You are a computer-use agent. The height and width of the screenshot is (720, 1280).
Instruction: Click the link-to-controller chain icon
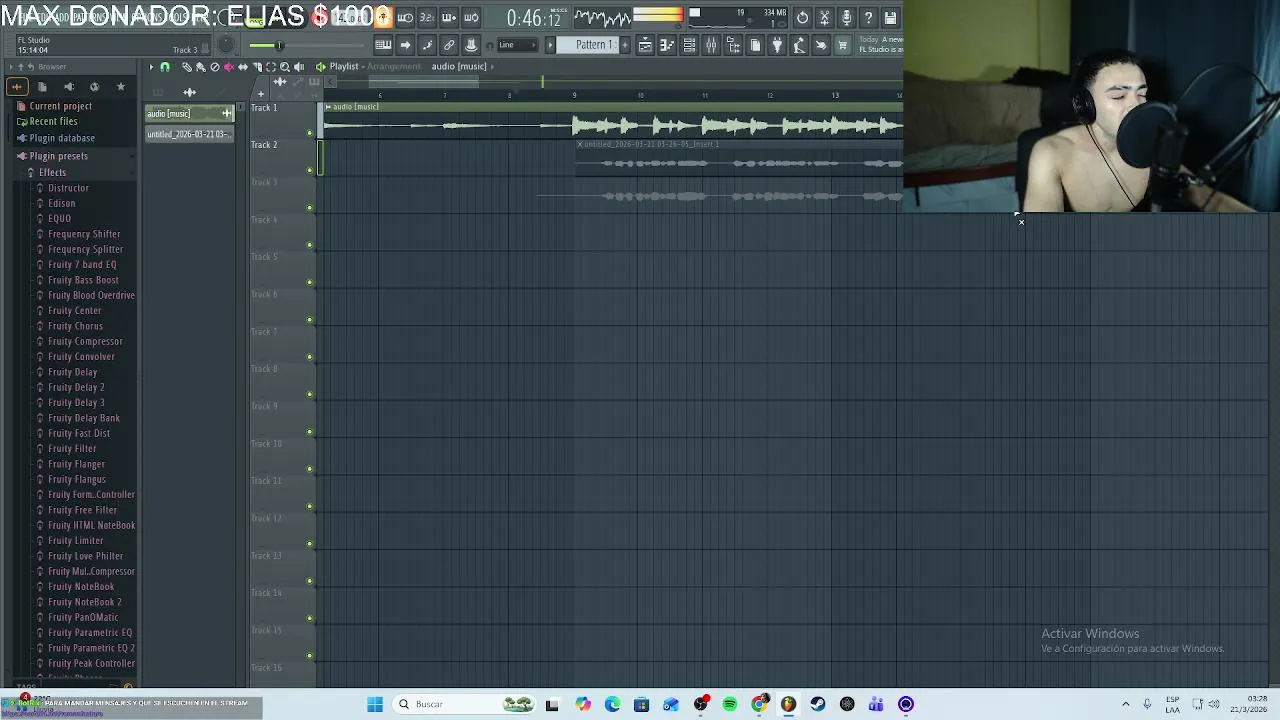pos(449,45)
